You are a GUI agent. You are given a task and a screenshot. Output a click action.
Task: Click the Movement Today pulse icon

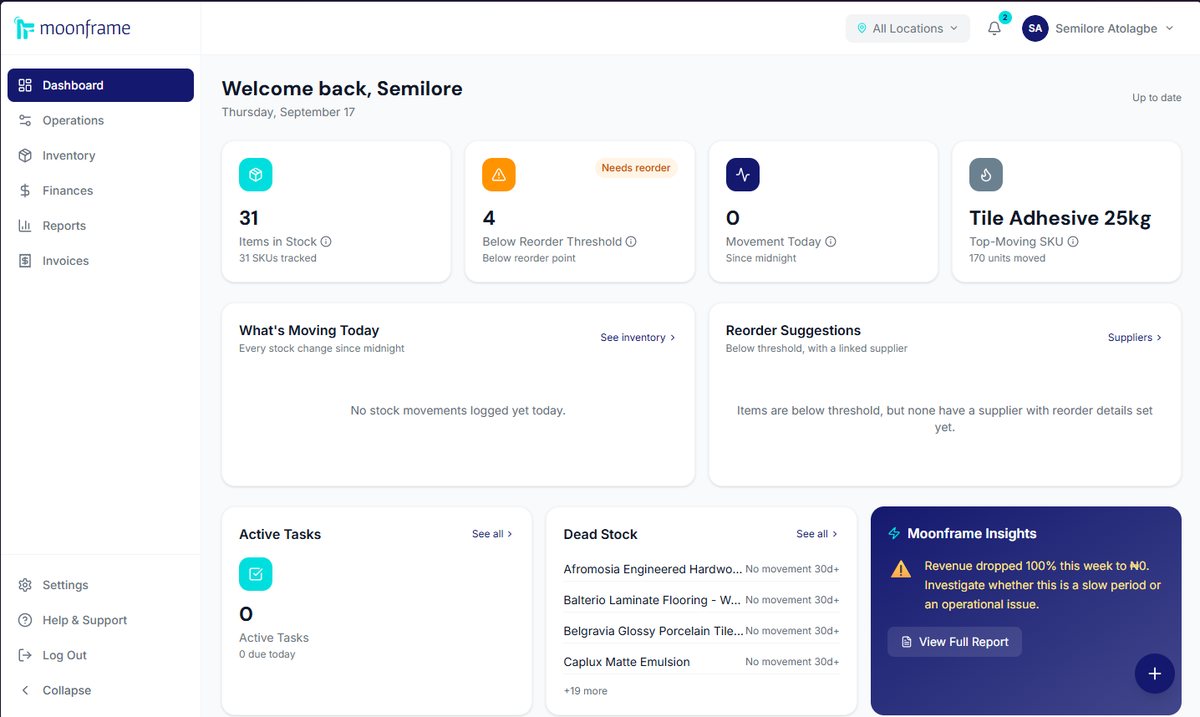[x=742, y=174]
